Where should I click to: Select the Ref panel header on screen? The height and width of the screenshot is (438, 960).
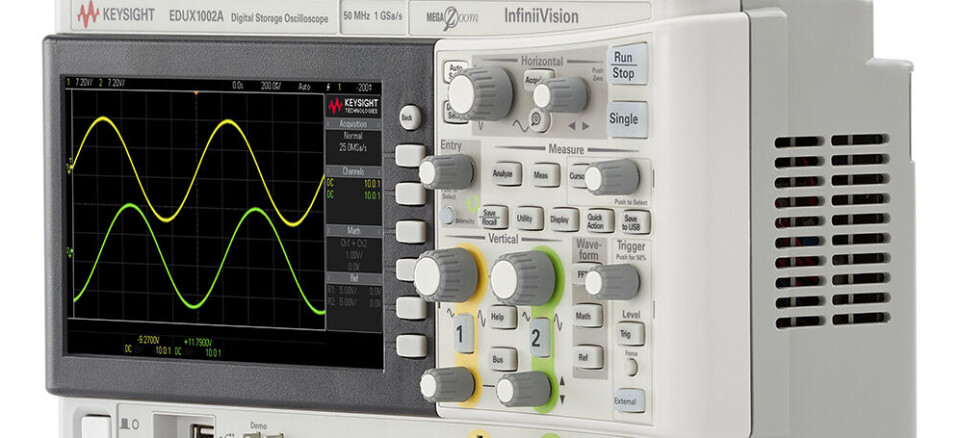pyautogui.click(x=353, y=277)
